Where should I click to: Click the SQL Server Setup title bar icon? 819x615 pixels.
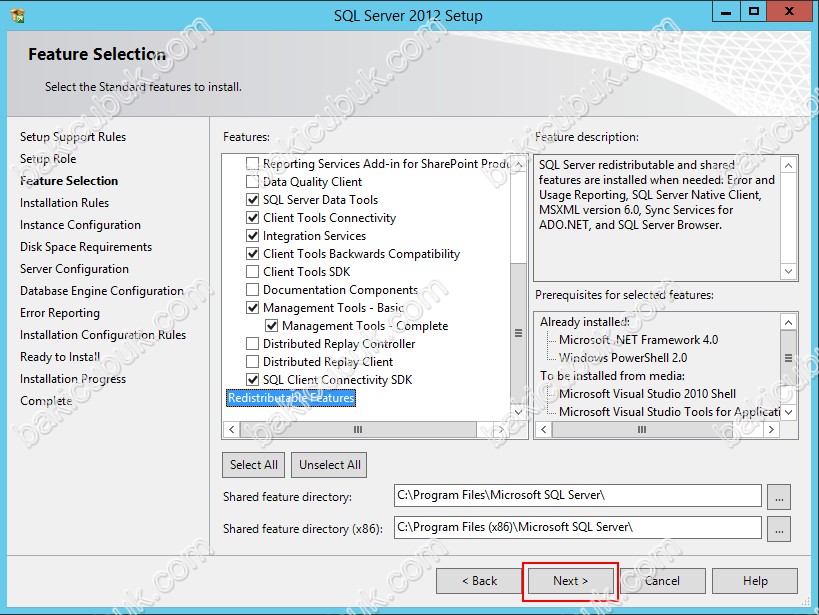click(17, 16)
